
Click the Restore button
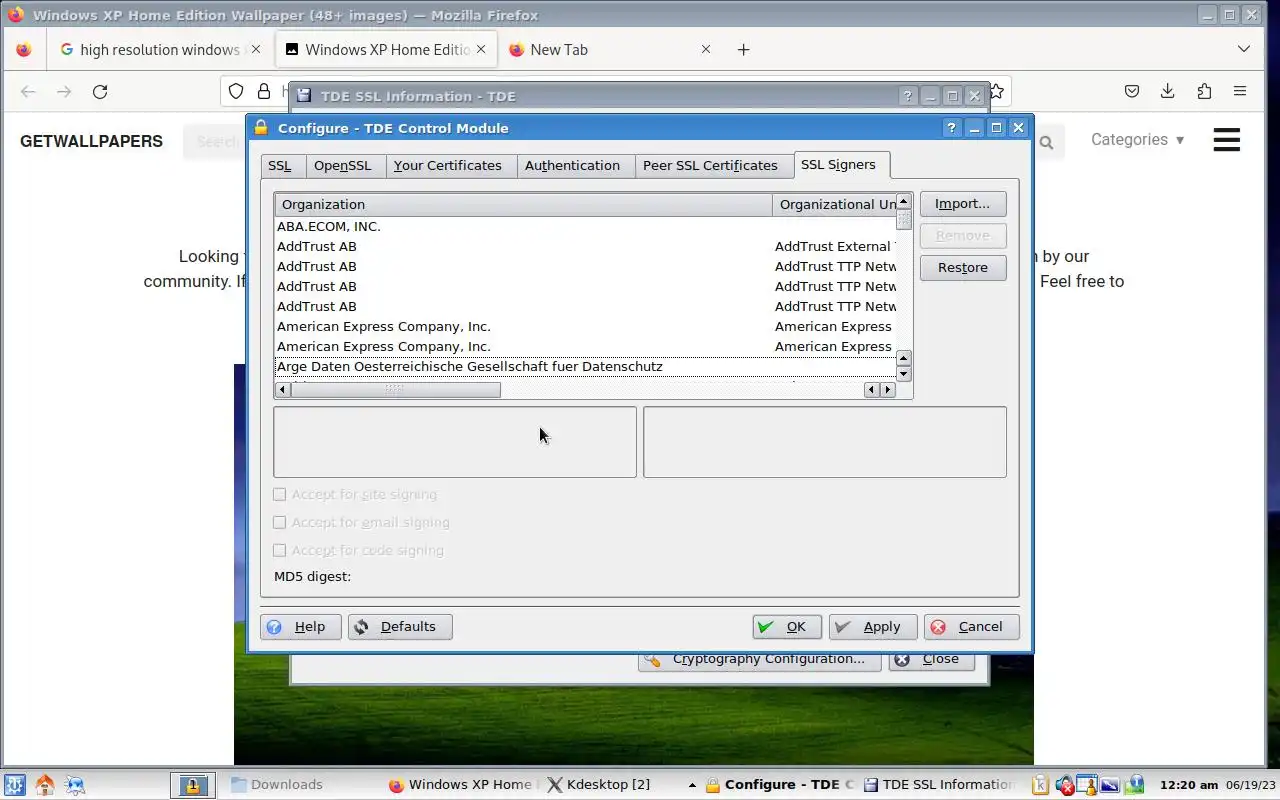(x=963, y=268)
